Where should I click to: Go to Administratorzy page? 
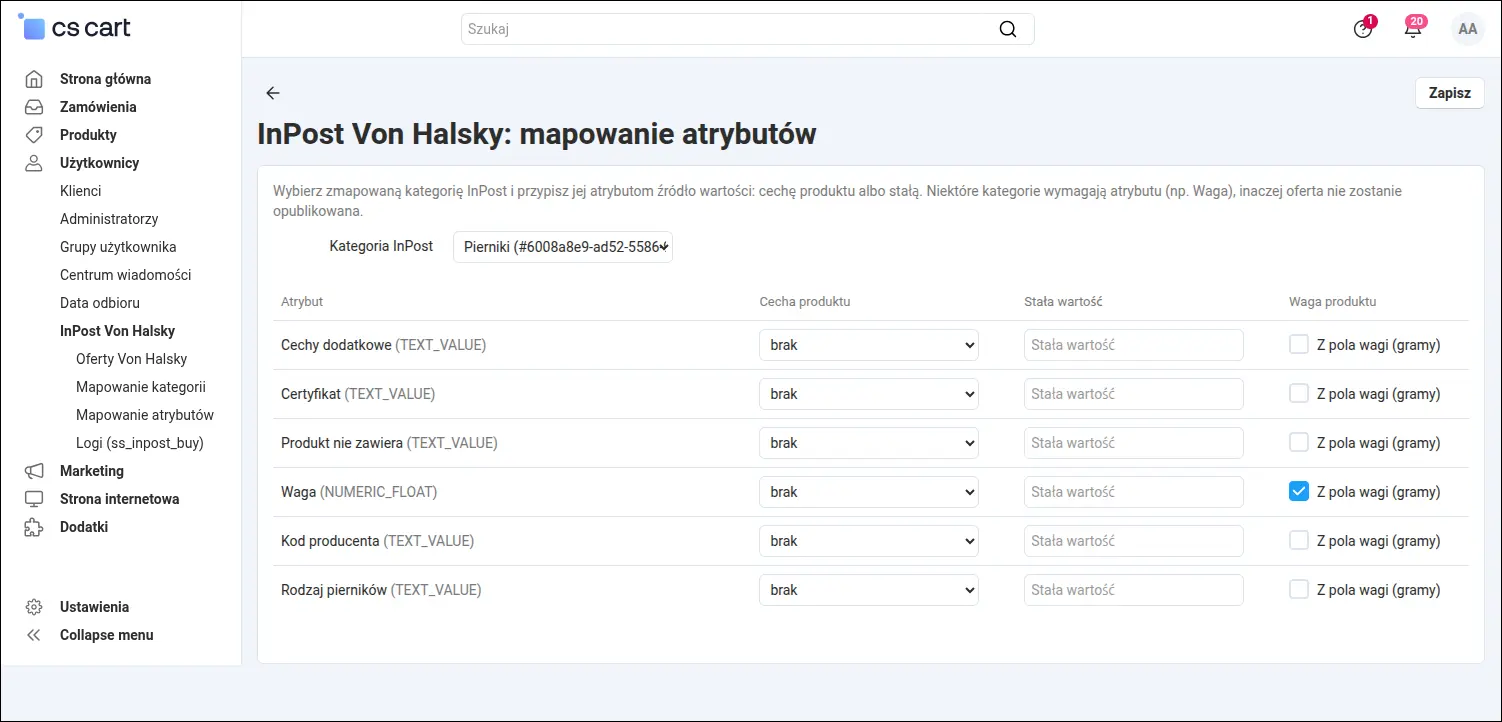click(109, 219)
